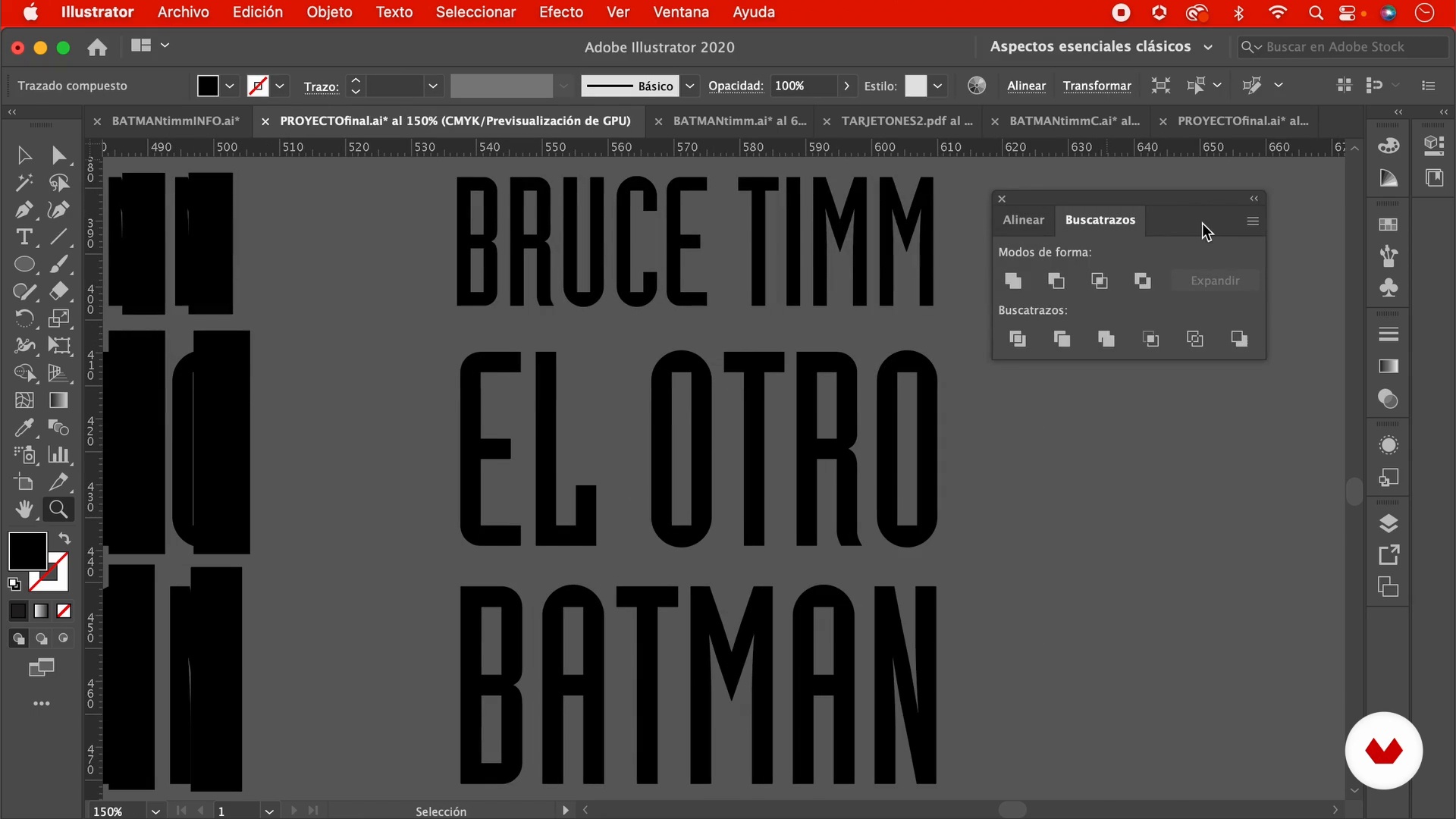Select the Pen tool

[24, 210]
